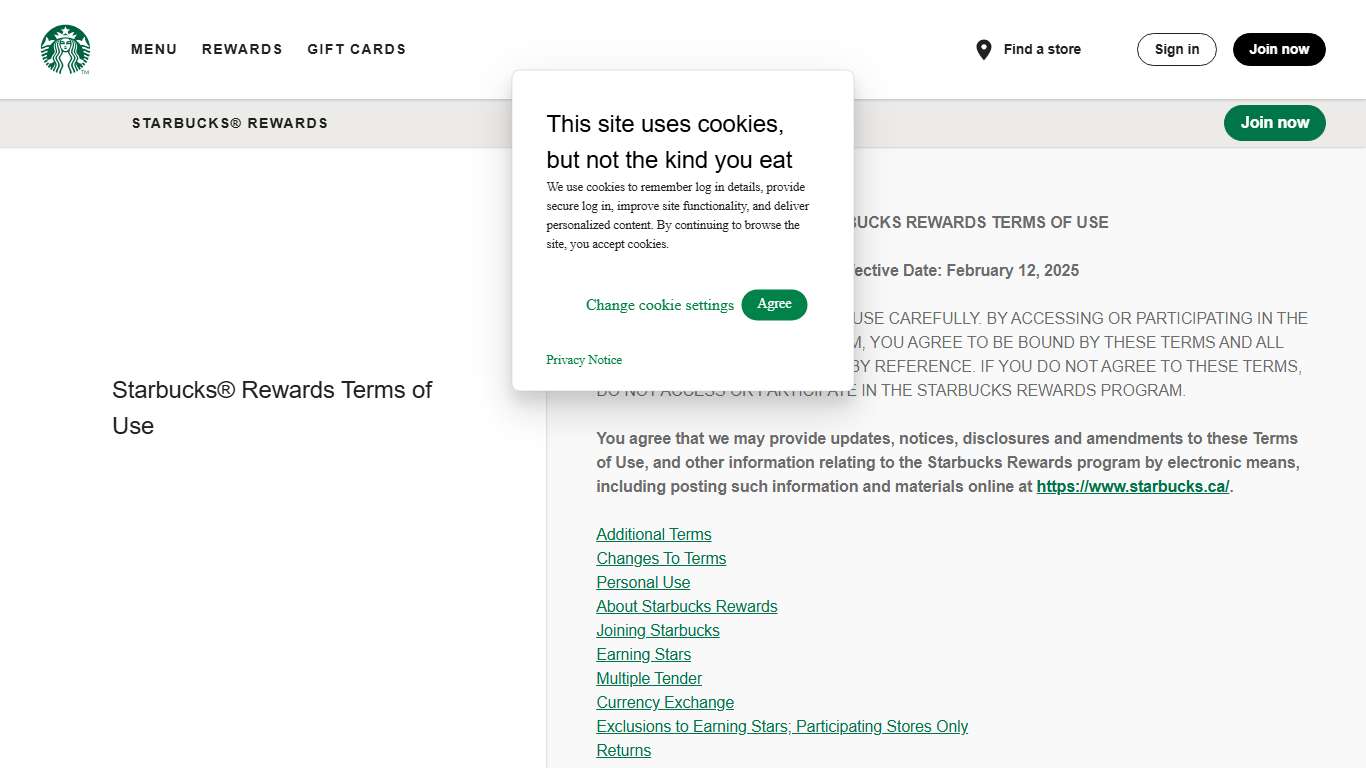1366x768 pixels.
Task: Open the MENU navigation item
Action: (154, 49)
